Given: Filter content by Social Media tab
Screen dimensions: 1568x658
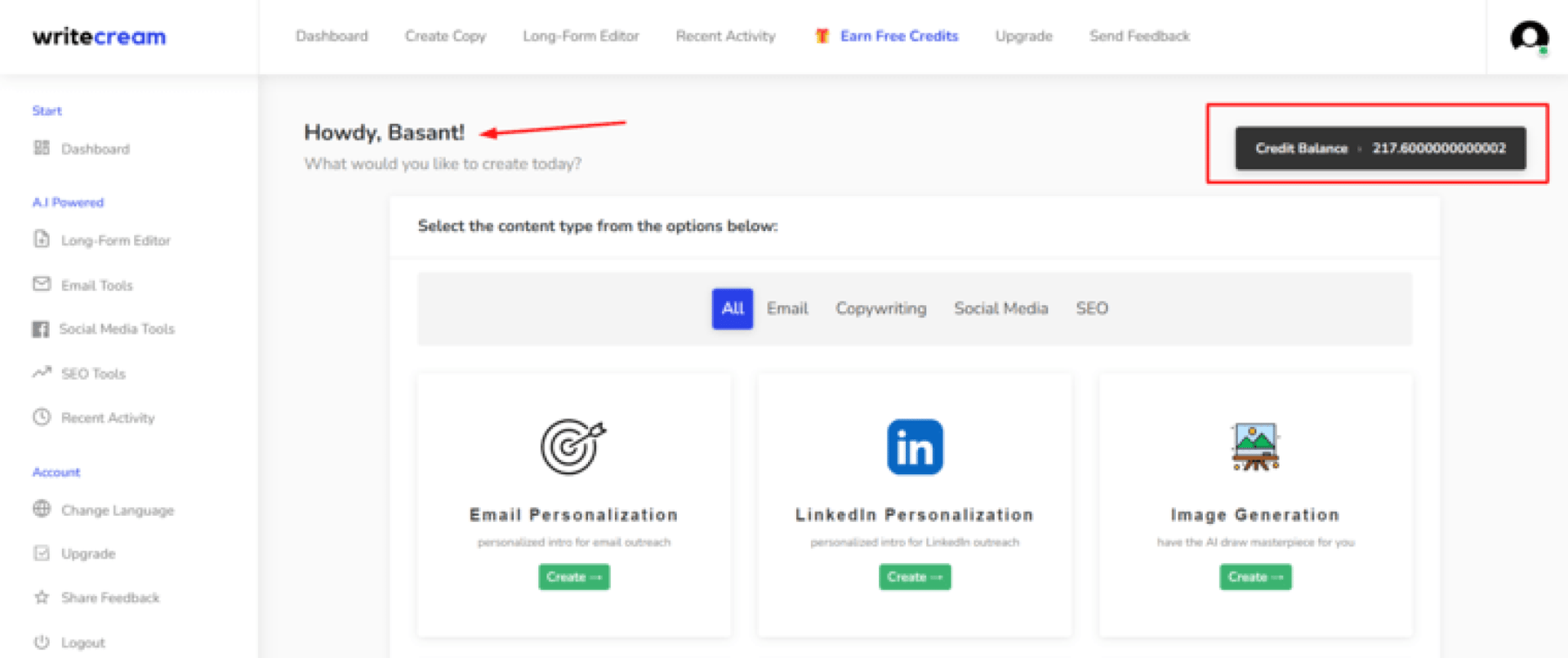Looking at the screenshot, I should coord(1000,309).
